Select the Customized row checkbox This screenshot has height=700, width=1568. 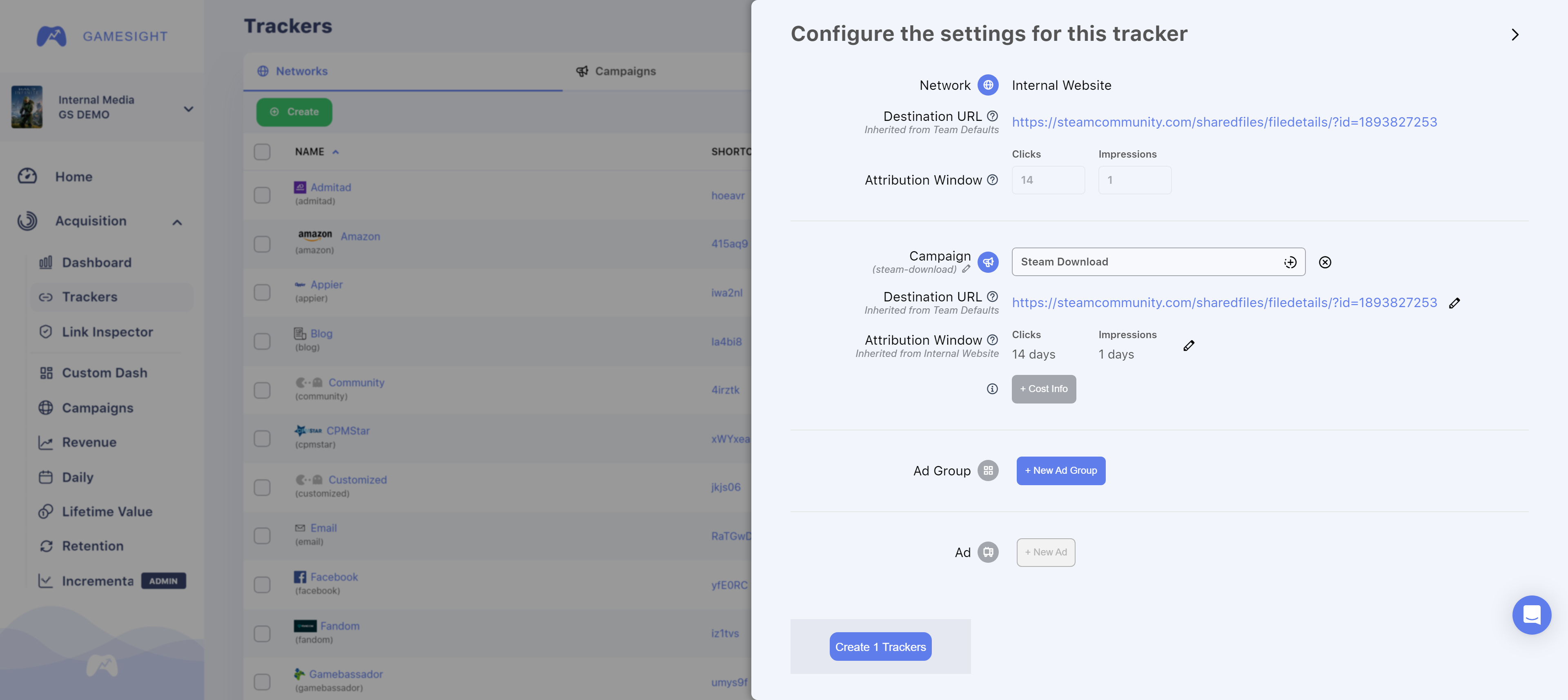(262, 487)
